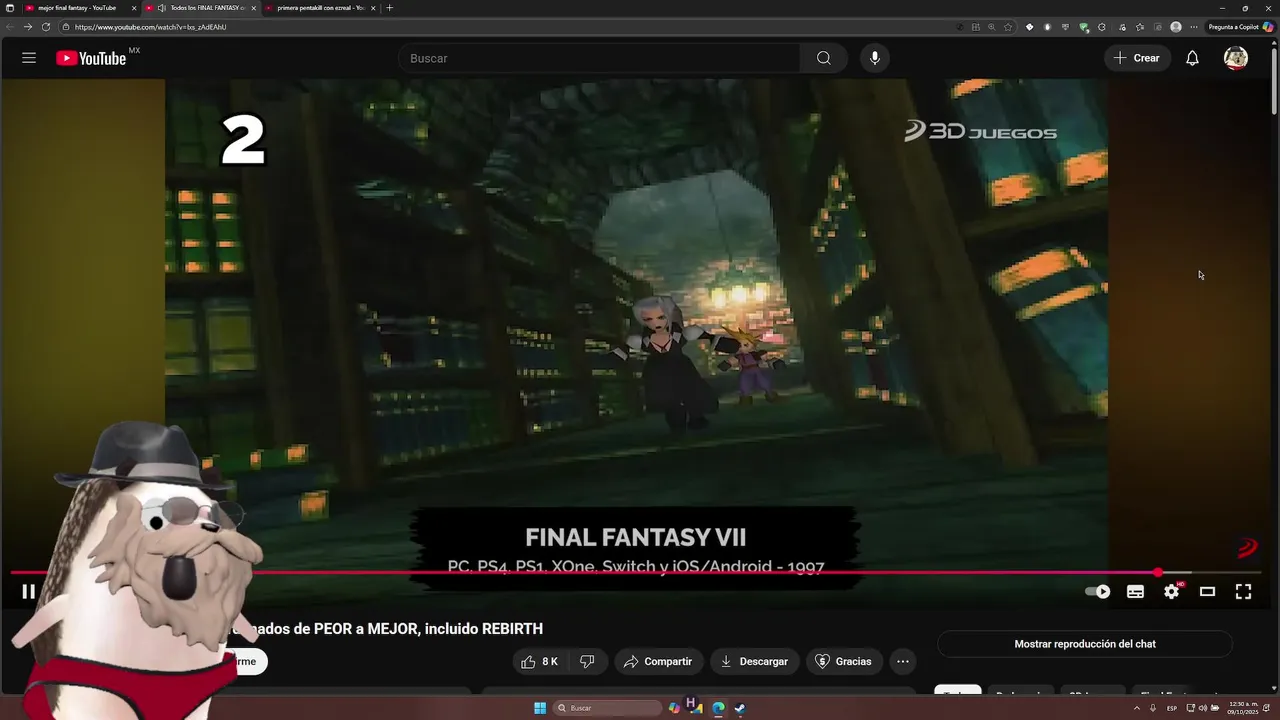Share the video with Compartir
Screen dimensions: 1280x720
point(658,661)
